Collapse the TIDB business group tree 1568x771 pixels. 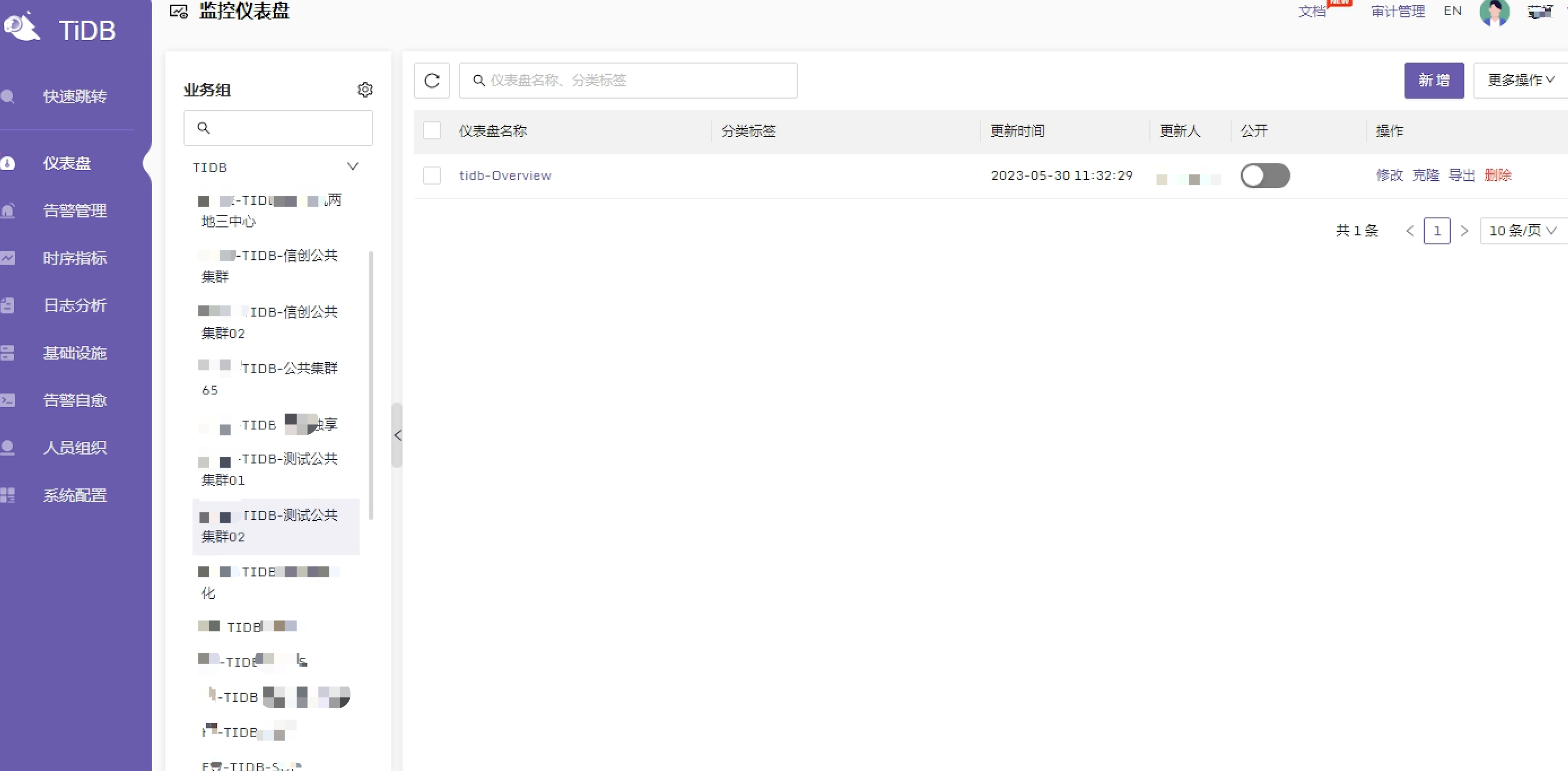point(352,167)
